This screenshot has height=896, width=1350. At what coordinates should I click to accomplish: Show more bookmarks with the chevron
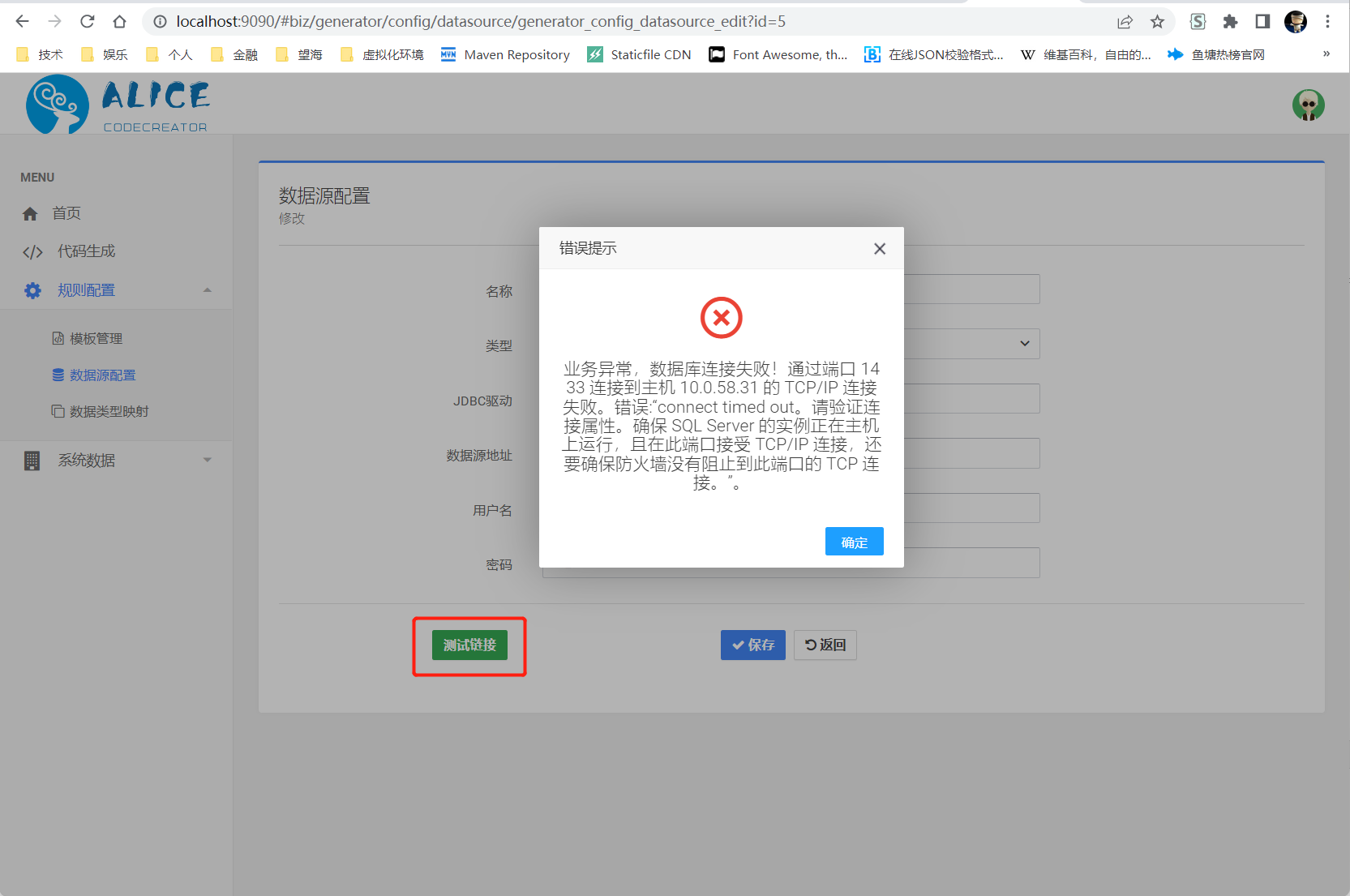tap(1326, 54)
